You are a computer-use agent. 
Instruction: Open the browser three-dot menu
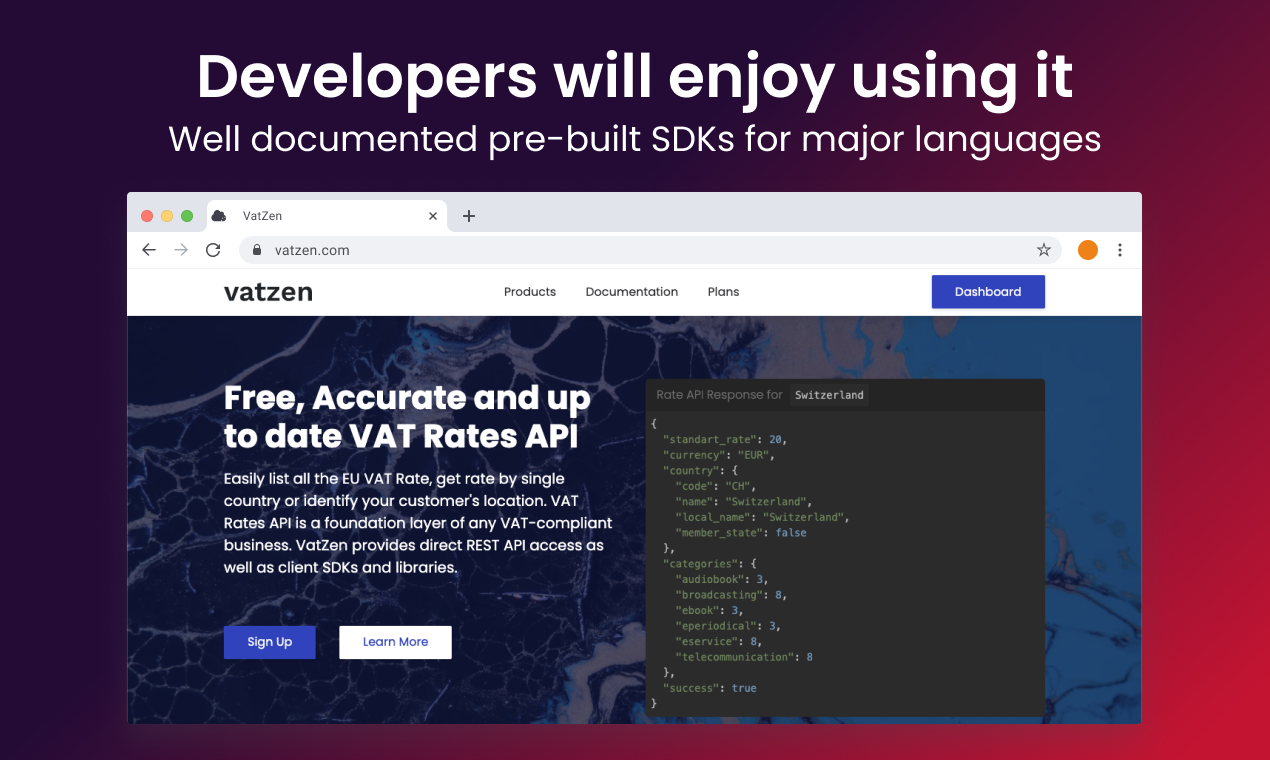point(1120,250)
